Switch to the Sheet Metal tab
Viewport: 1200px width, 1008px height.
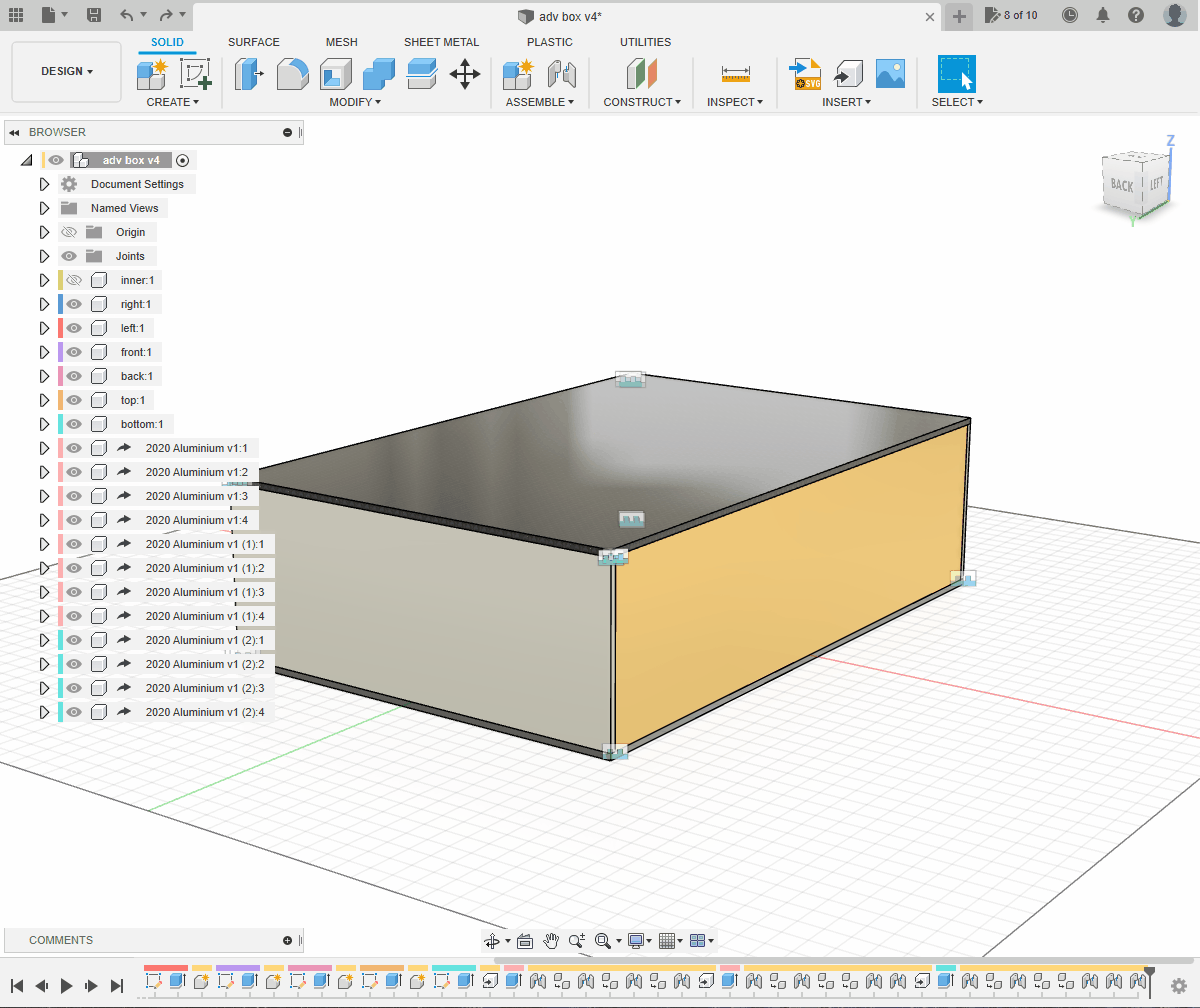tap(442, 42)
